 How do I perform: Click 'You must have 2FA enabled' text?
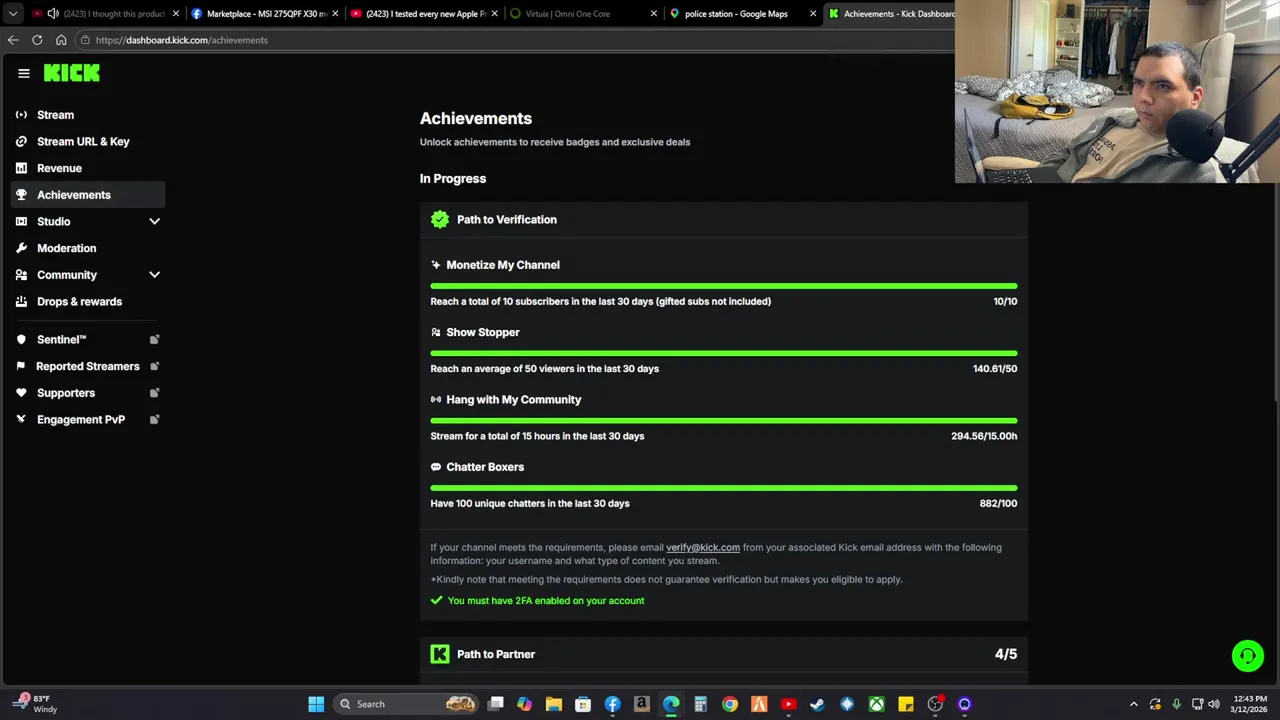[x=546, y=600]
